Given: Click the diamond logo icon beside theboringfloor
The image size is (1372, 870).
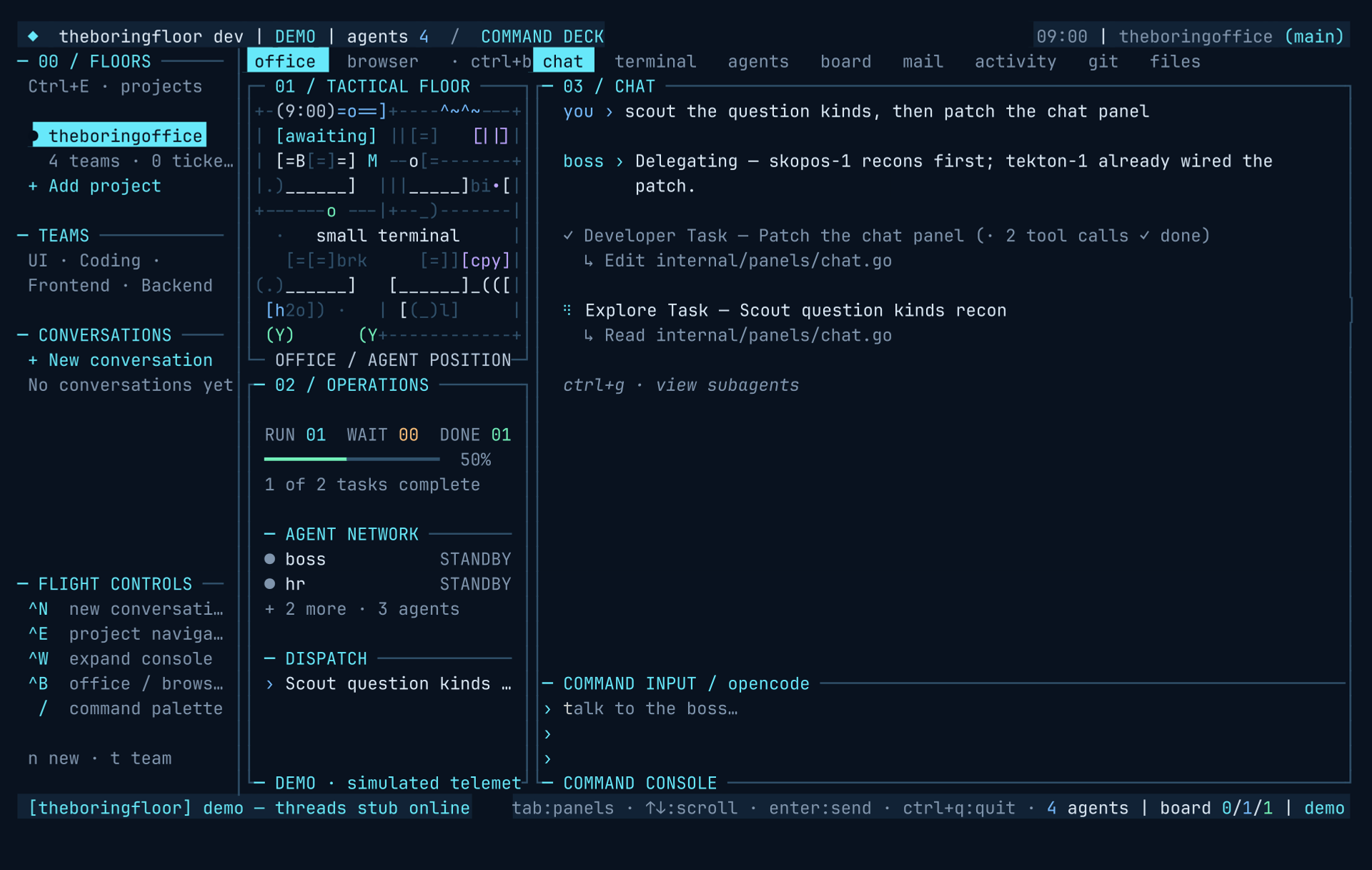Looking at the screenshot, I should pyautogui.click(x=33, y=36).
